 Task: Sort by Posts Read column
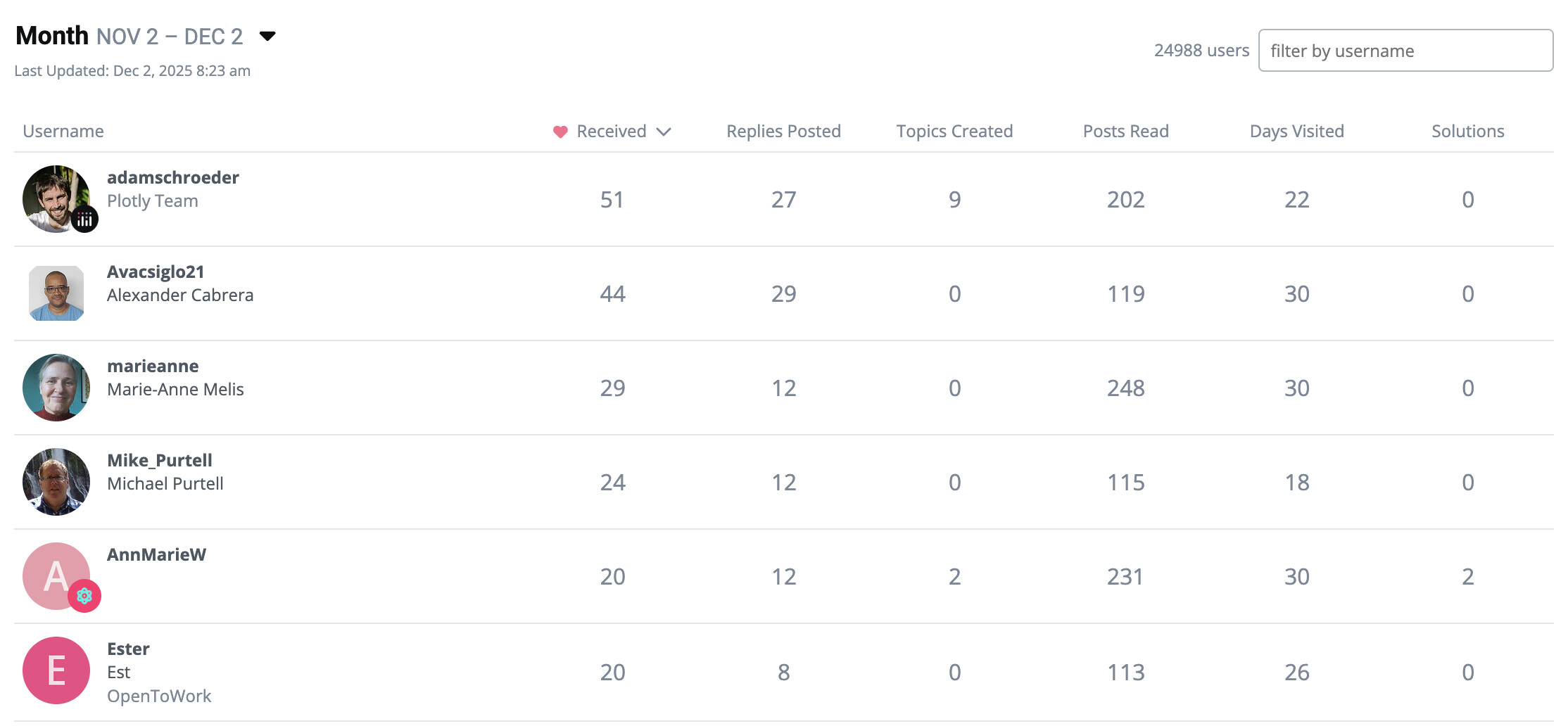[1125, 132]
